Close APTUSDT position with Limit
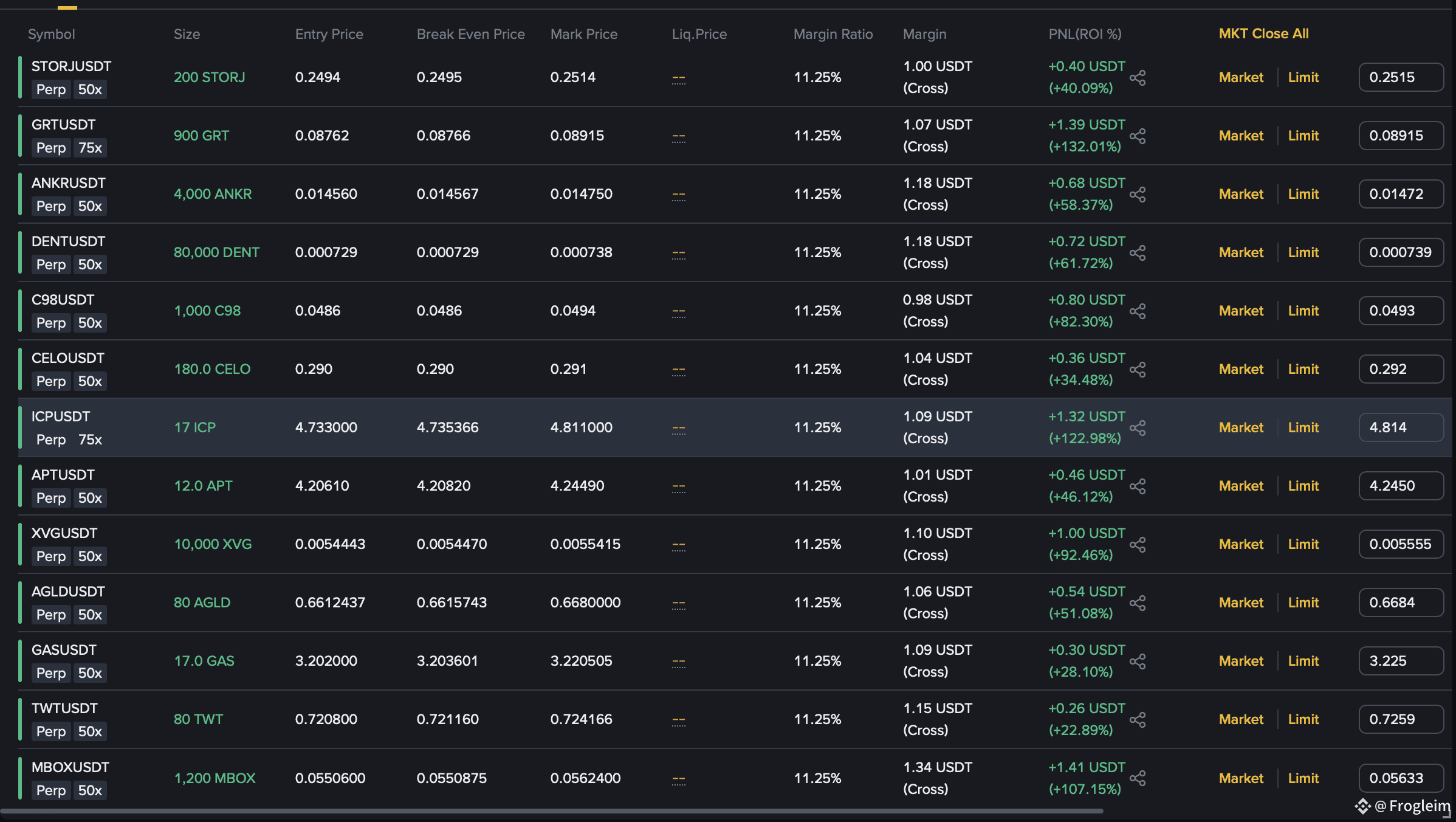This screenshot has height=822, width=1456. [x=1303, y=486]
